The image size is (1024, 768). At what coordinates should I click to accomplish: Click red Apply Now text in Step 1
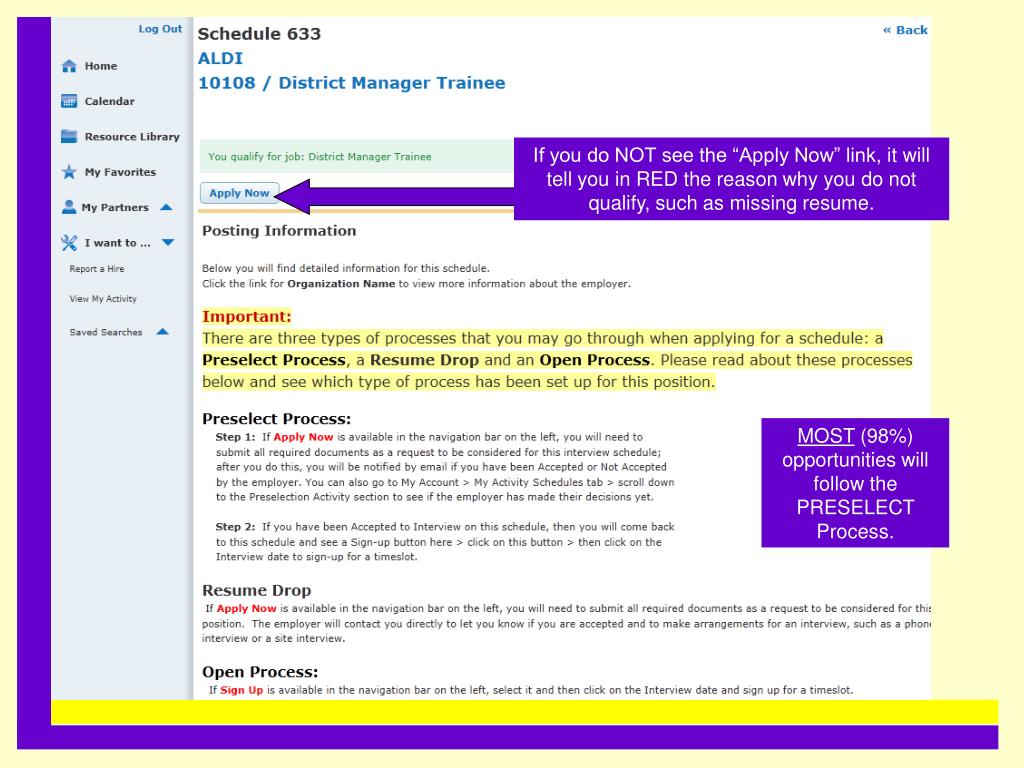pos(303,437)
